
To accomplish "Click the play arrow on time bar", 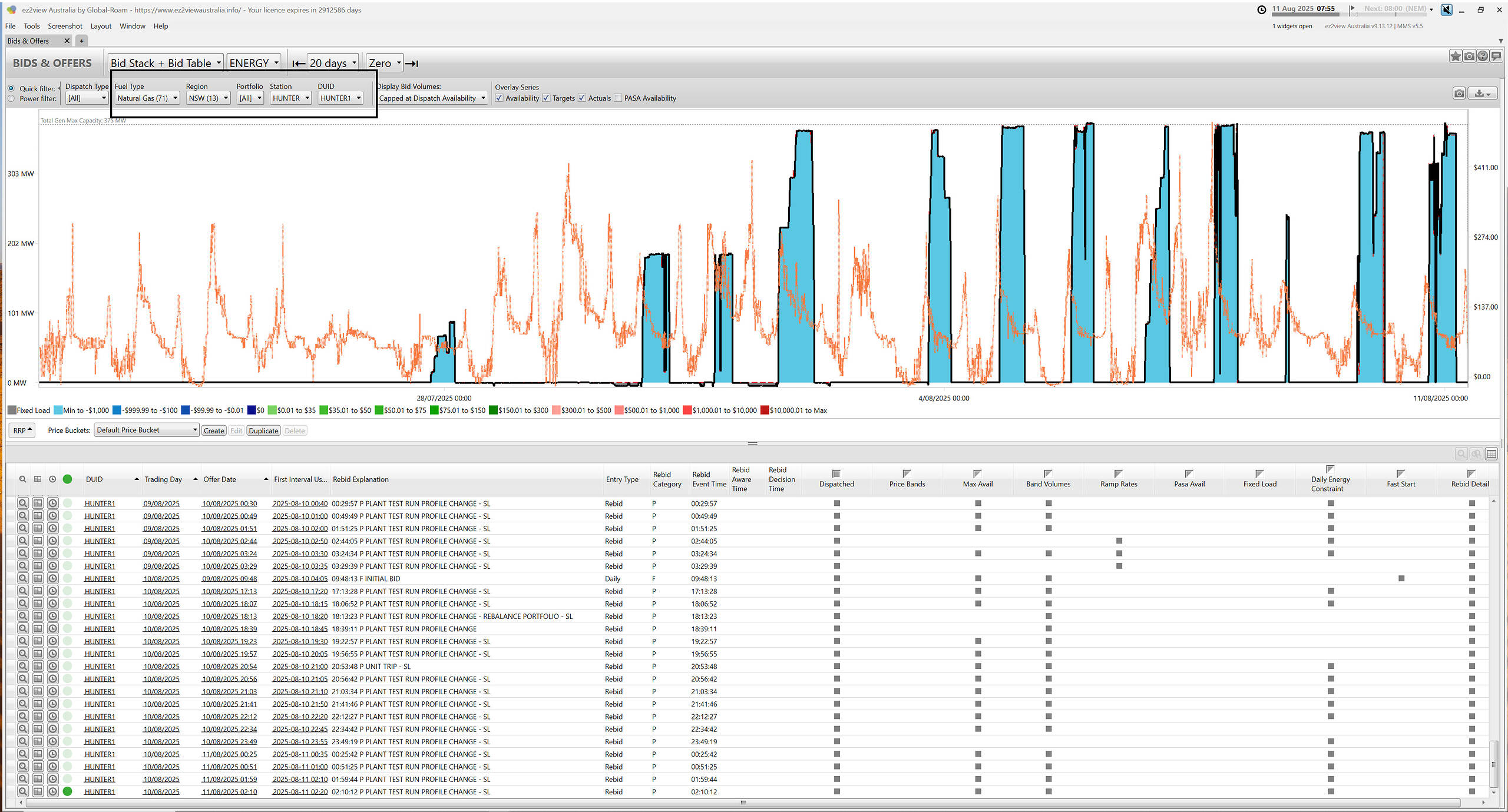I will tap(1352, 8).
